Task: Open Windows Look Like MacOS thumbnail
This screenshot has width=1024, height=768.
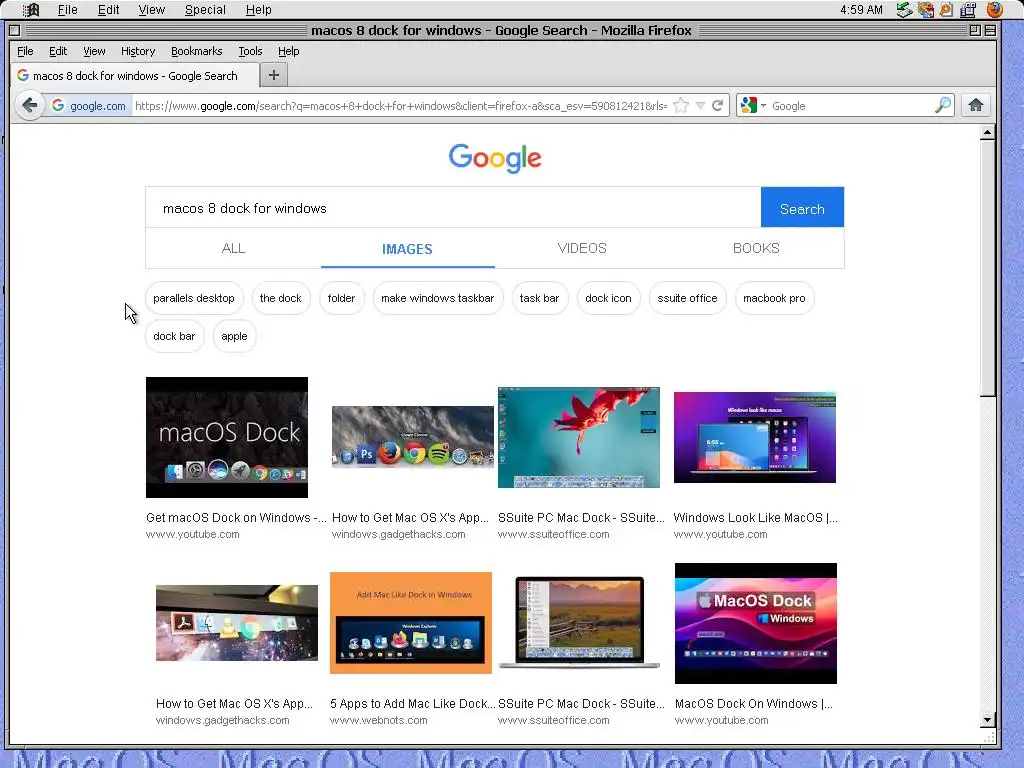Action: click(755, 437)
